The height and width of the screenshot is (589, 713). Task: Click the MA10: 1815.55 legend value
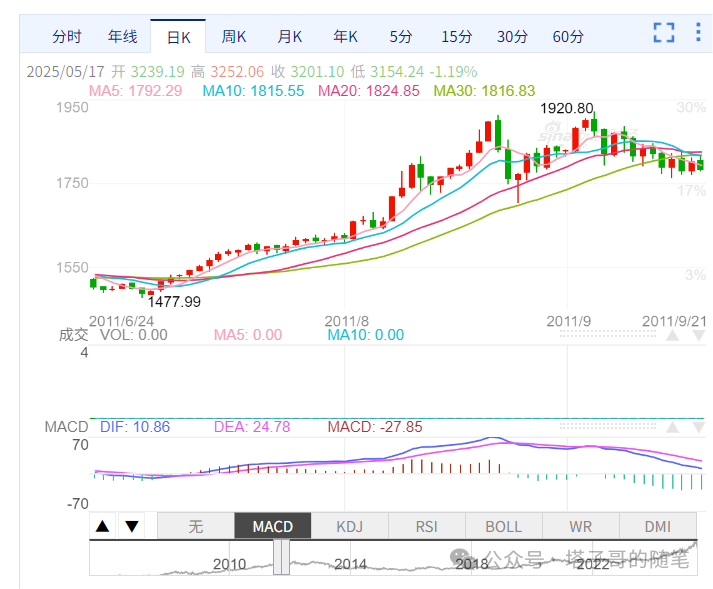[x=253, y=91]
